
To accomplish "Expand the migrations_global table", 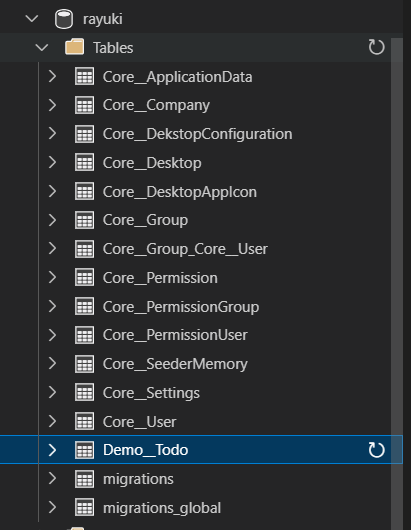I will click(52, 507).
